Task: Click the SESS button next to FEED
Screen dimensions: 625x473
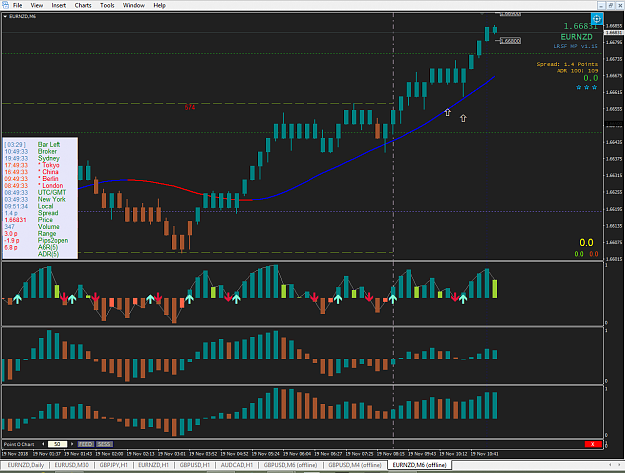Action: [x=104, y=444]
